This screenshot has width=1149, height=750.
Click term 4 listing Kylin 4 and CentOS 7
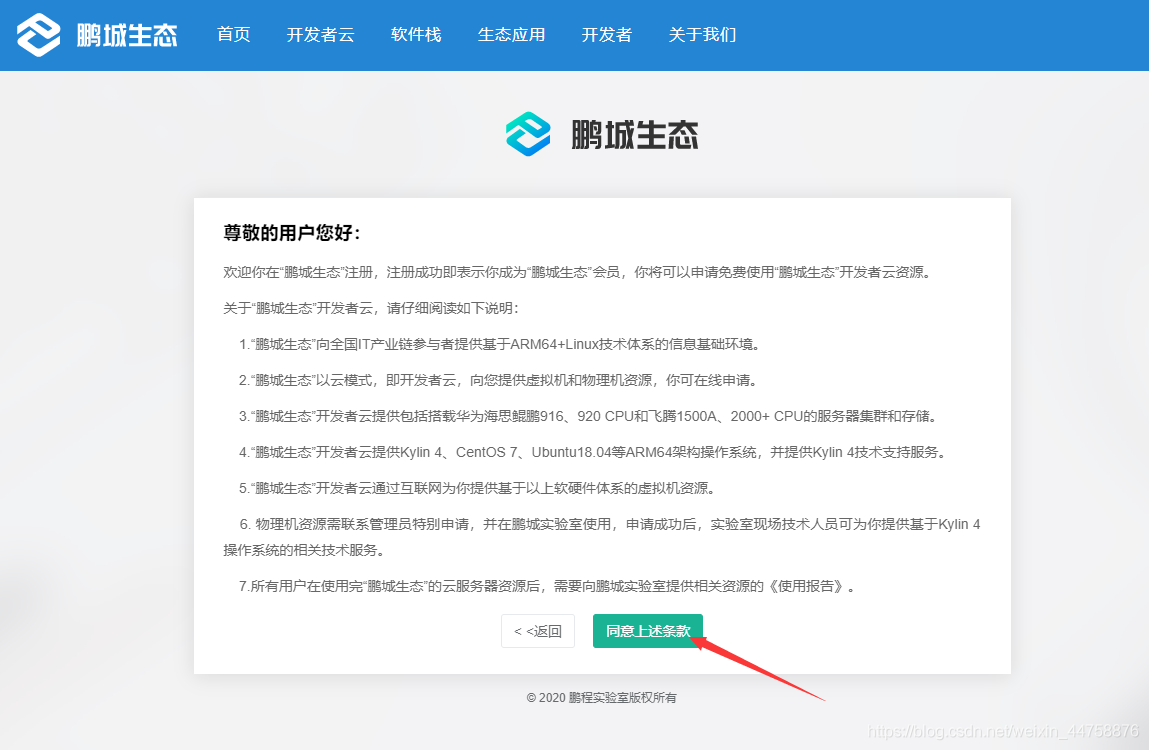[591, 452]
